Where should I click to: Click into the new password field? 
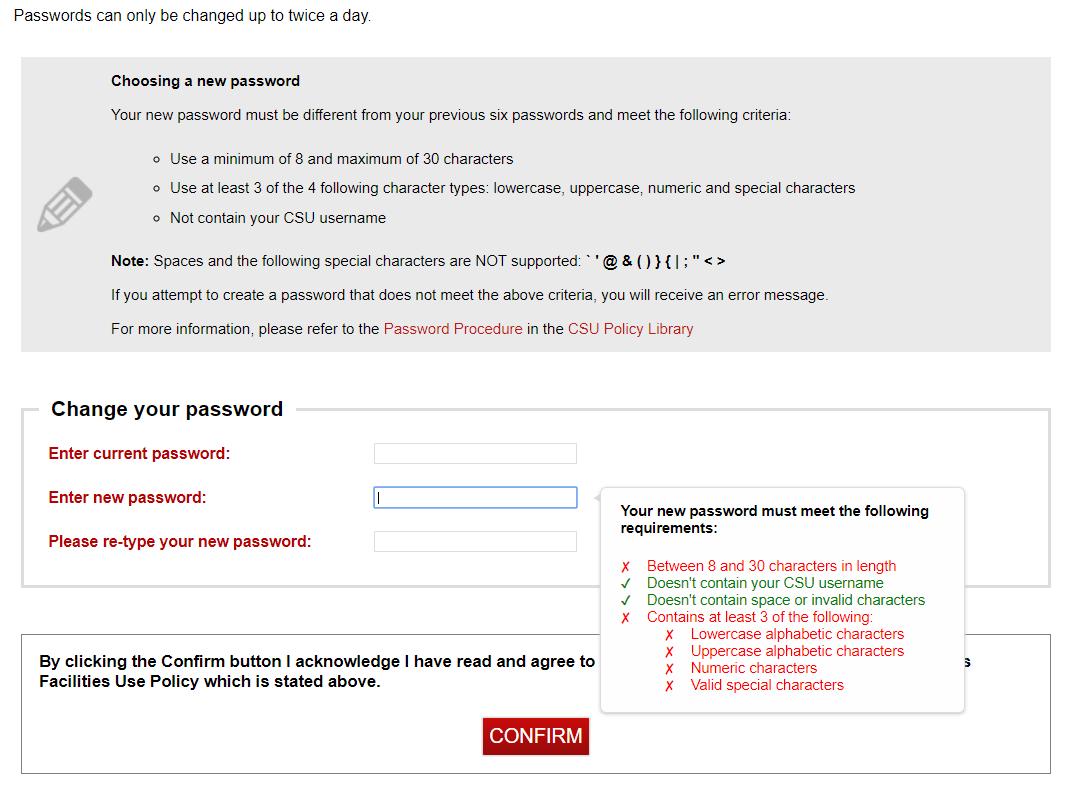click(475, 498)
